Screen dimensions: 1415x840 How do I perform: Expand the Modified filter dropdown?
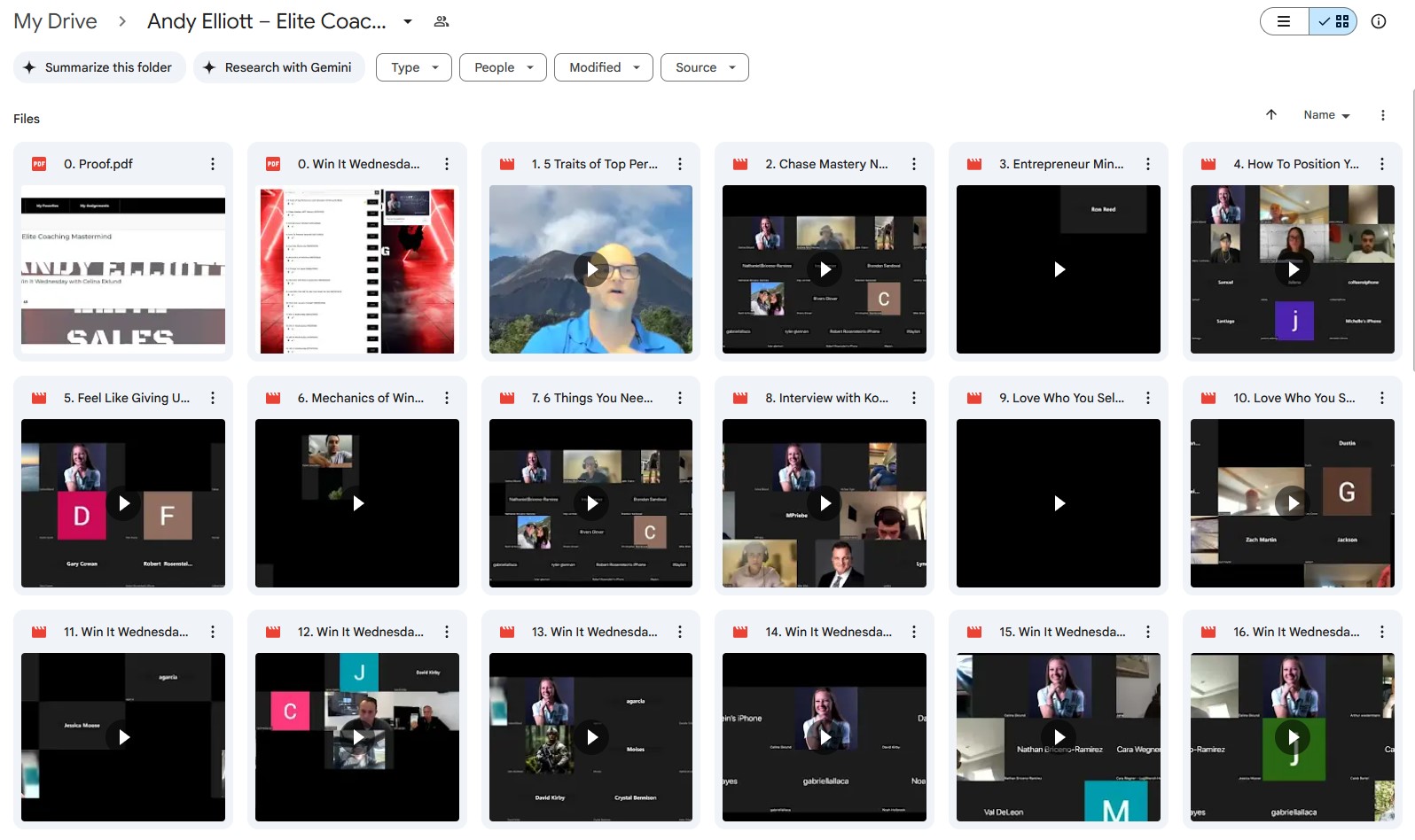(x=604, y=67)
